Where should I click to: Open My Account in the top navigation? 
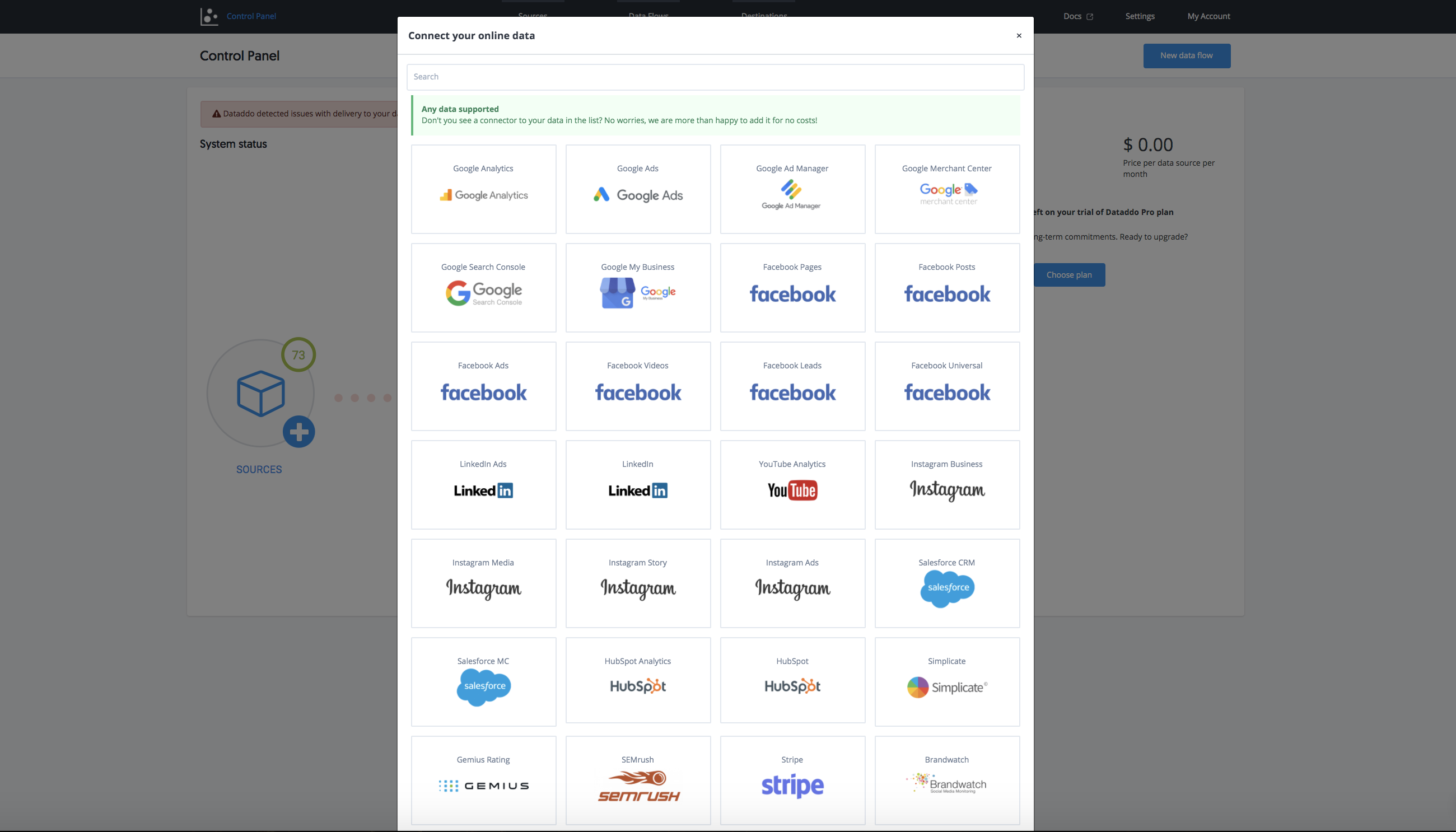(x=1208, y=16)
